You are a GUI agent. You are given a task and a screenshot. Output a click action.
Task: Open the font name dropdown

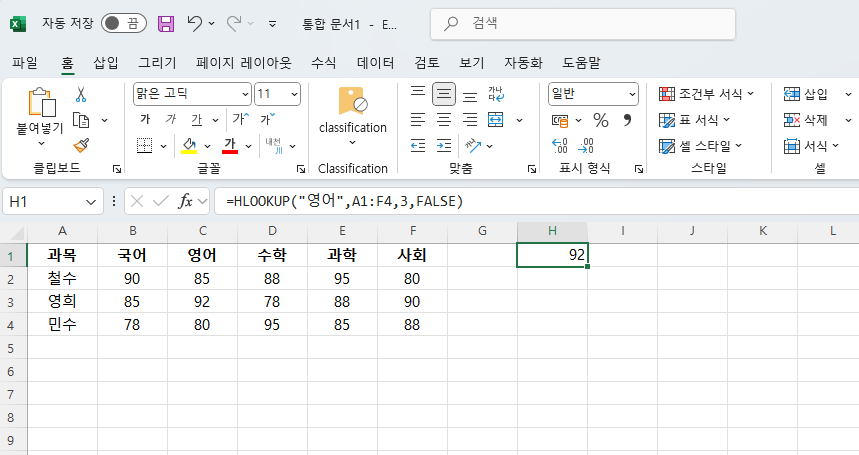pyautogui.click(x=245, y=95)
